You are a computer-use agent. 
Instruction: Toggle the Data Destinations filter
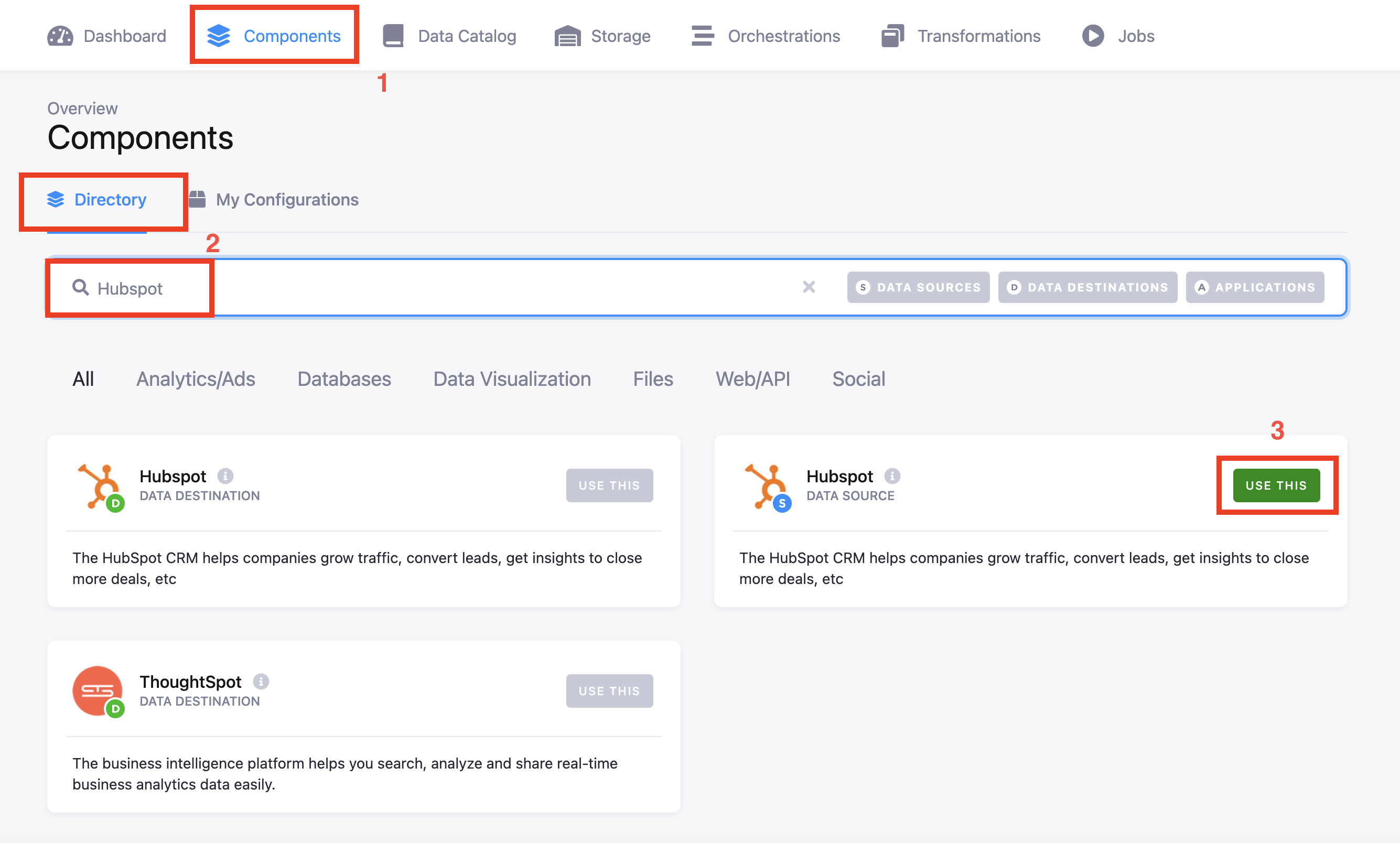click(x=1087, y=287)
